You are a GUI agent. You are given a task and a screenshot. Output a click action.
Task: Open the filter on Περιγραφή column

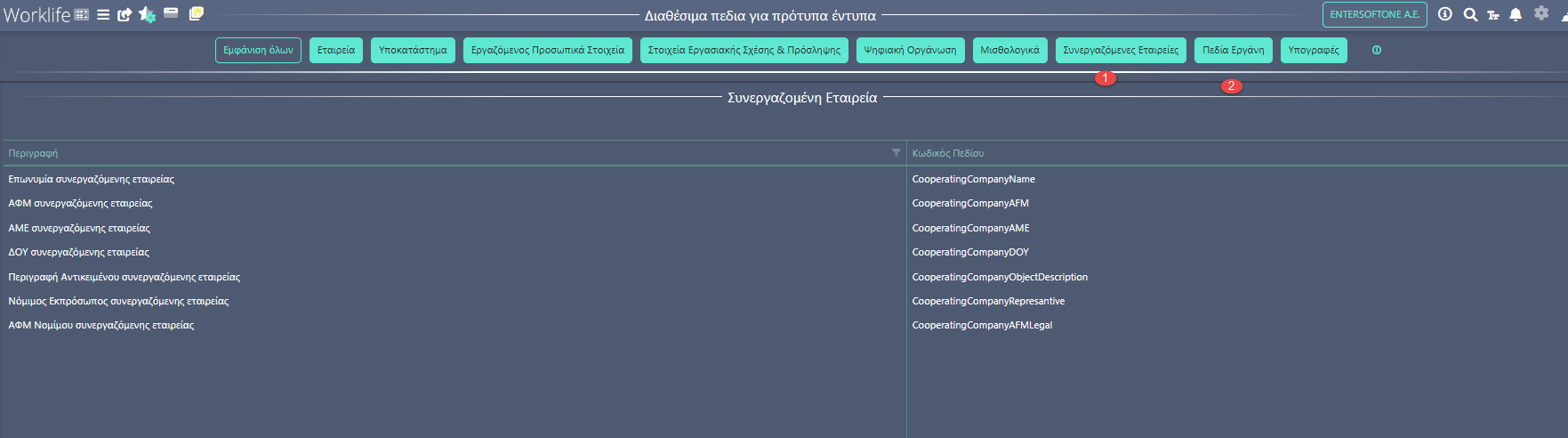(897, 153)
